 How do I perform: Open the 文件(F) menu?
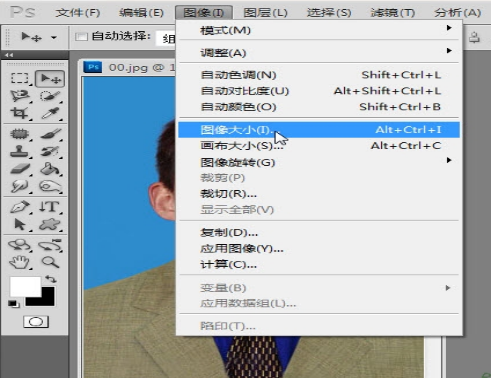tap(77, 13)
